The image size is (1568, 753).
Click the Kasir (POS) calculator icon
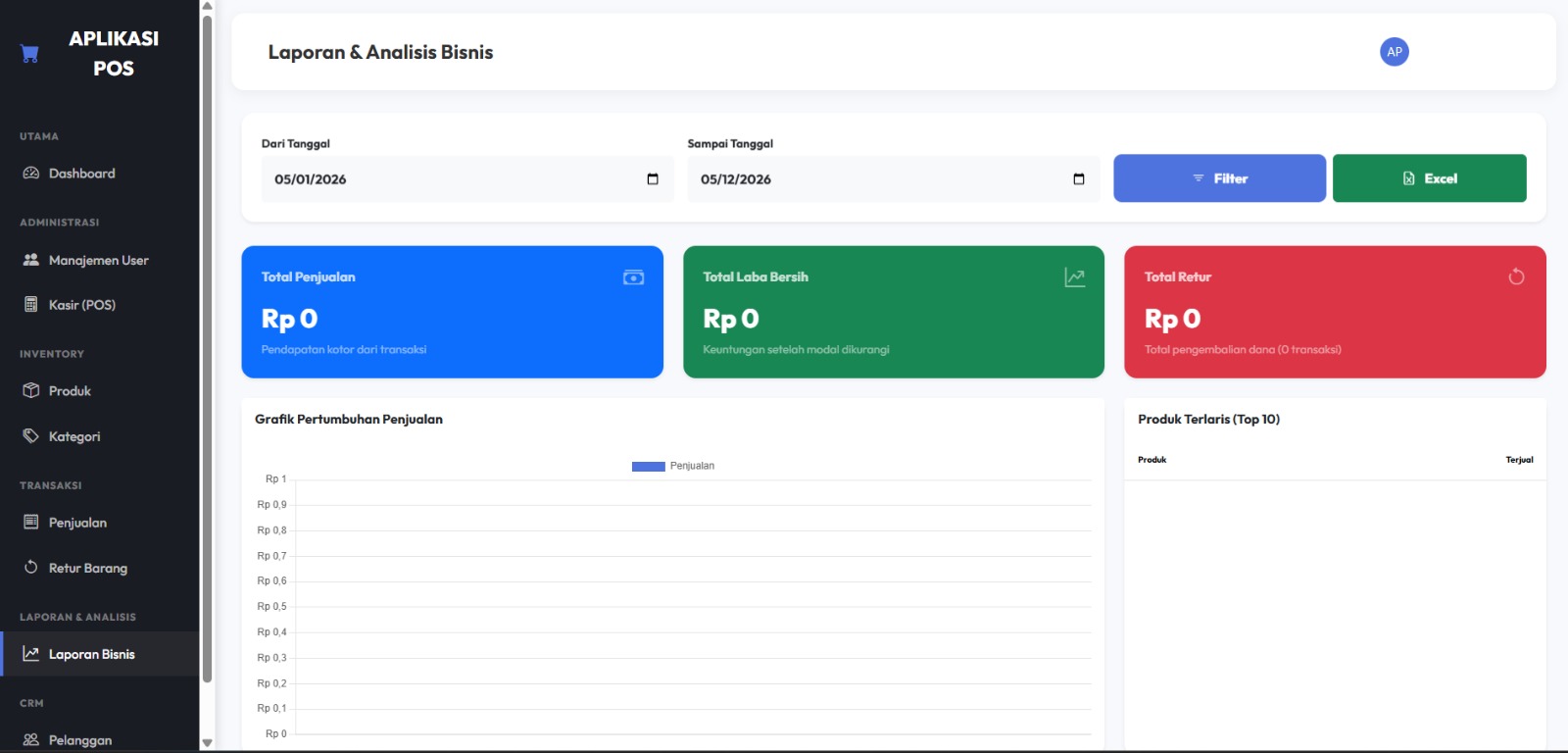(x=30, y=304)
